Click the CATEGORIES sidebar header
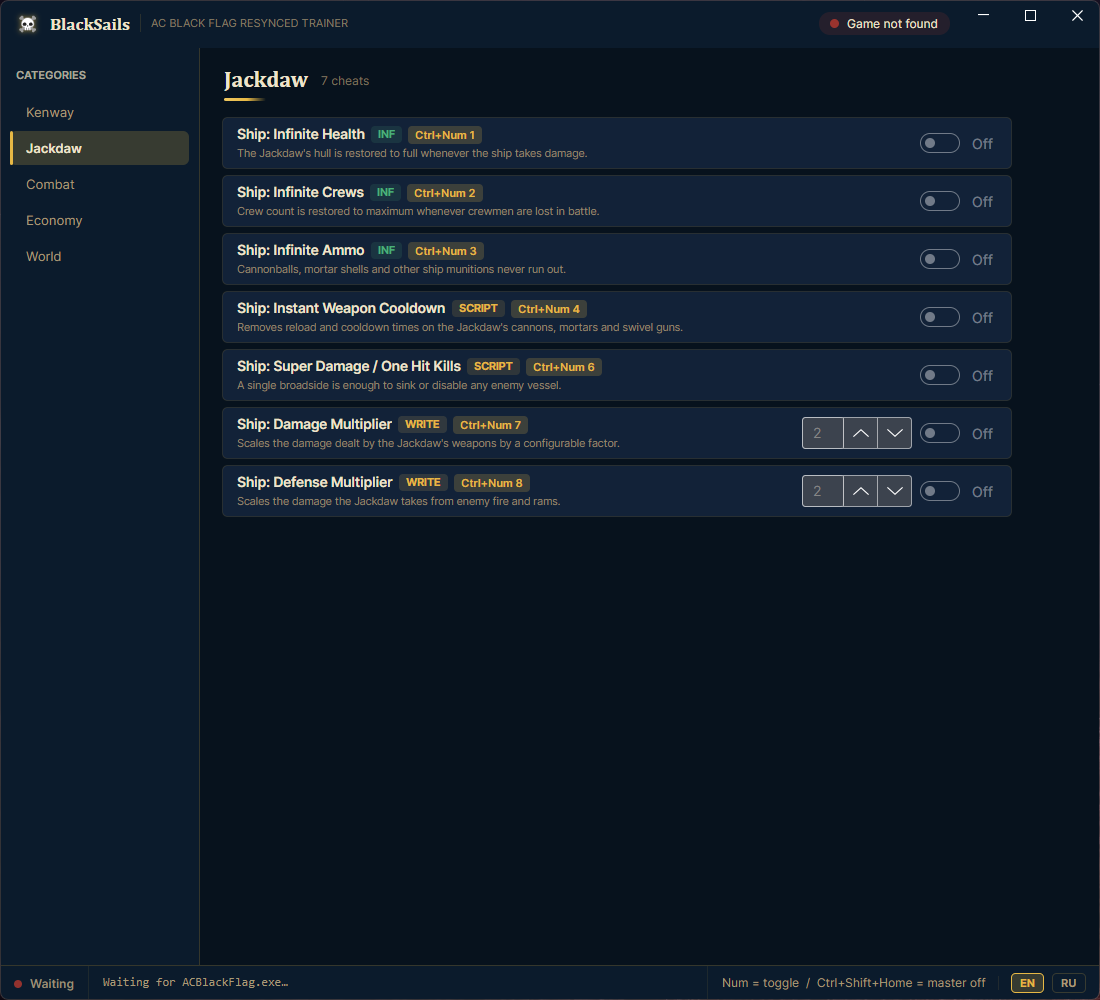The width and height of the screenshot is (1100, 1000). click(x=51, y=75)
